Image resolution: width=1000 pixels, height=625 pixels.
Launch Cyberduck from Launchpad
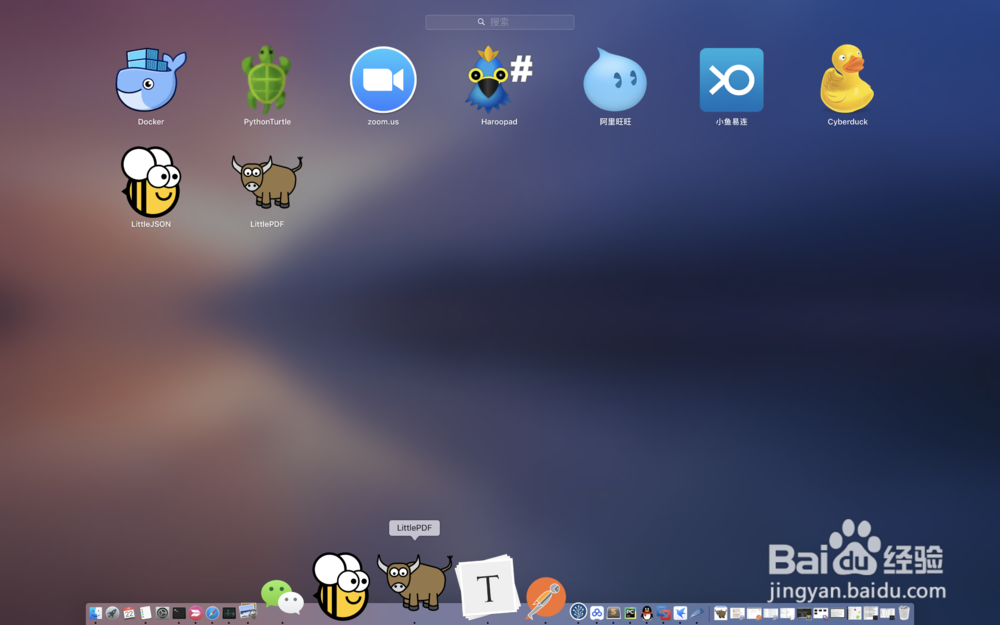[x=847, y=79]
